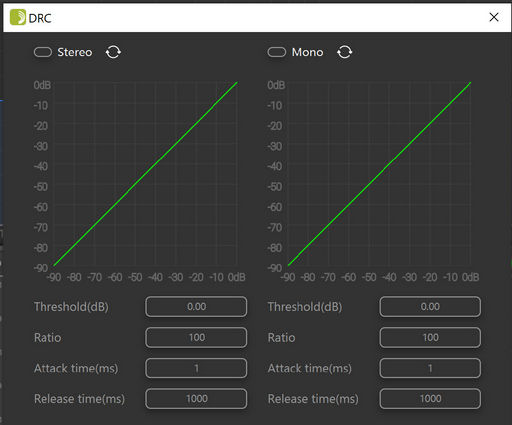Click the Mono label text
The width and height of the screenshot is (512, 425).
[x=307, y=52]
